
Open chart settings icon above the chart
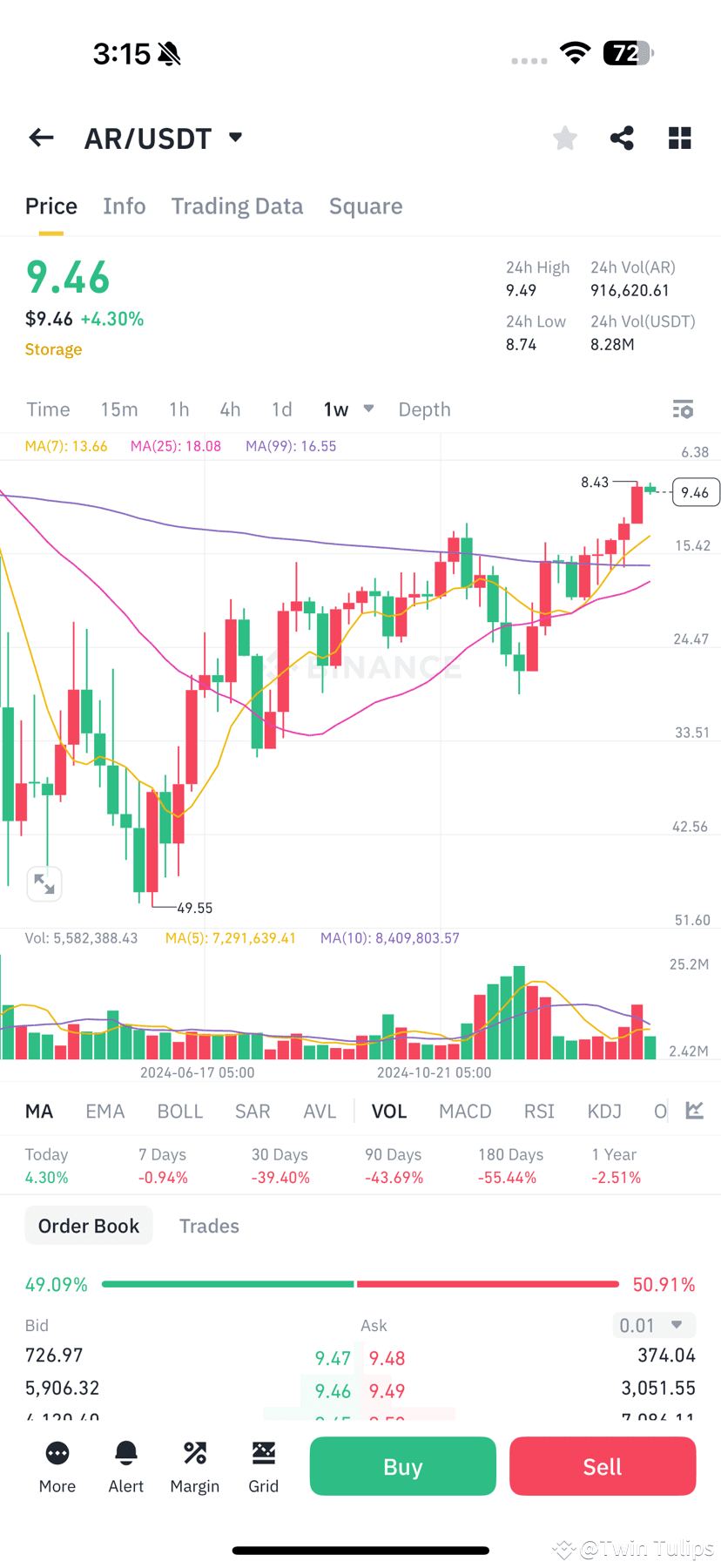click(683, 409)
